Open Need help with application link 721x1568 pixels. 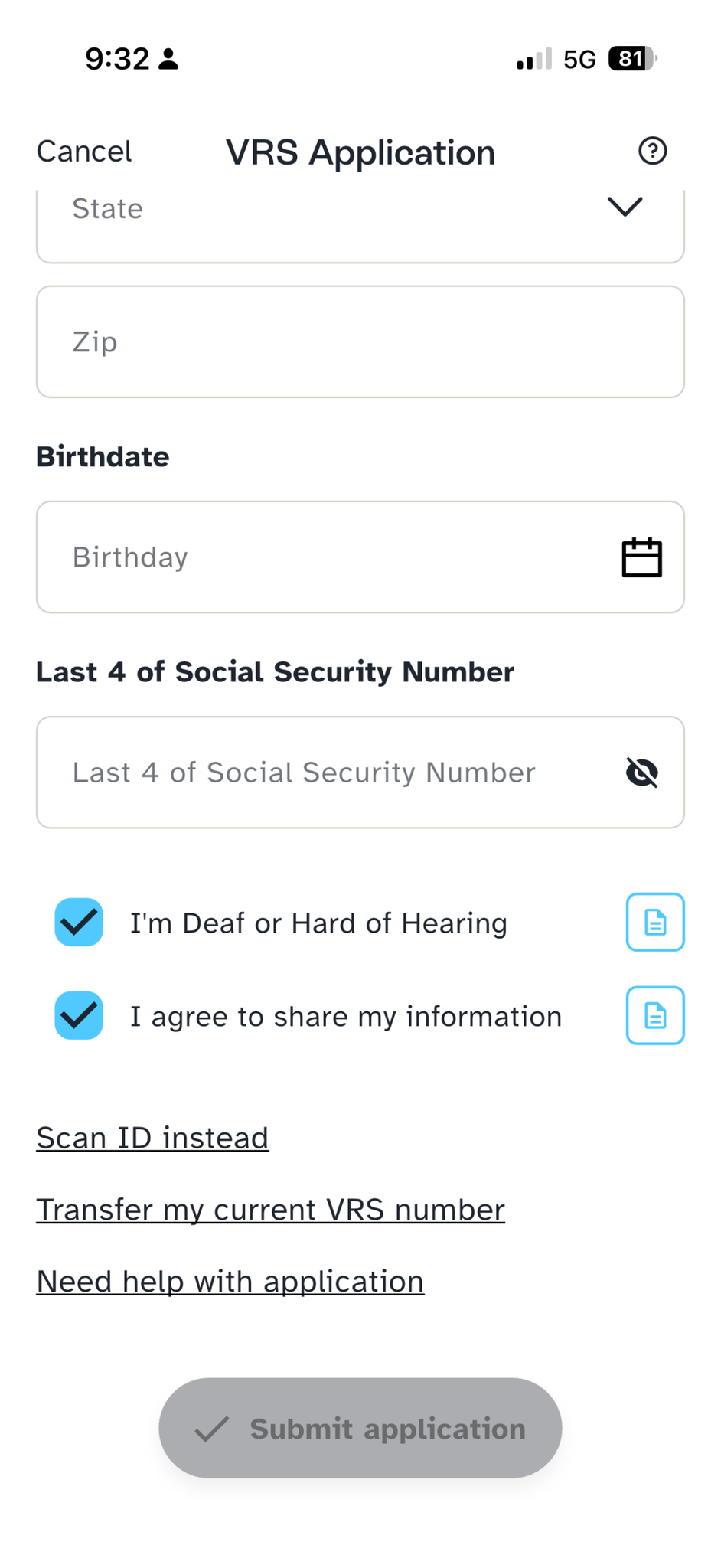[230, 1282]
